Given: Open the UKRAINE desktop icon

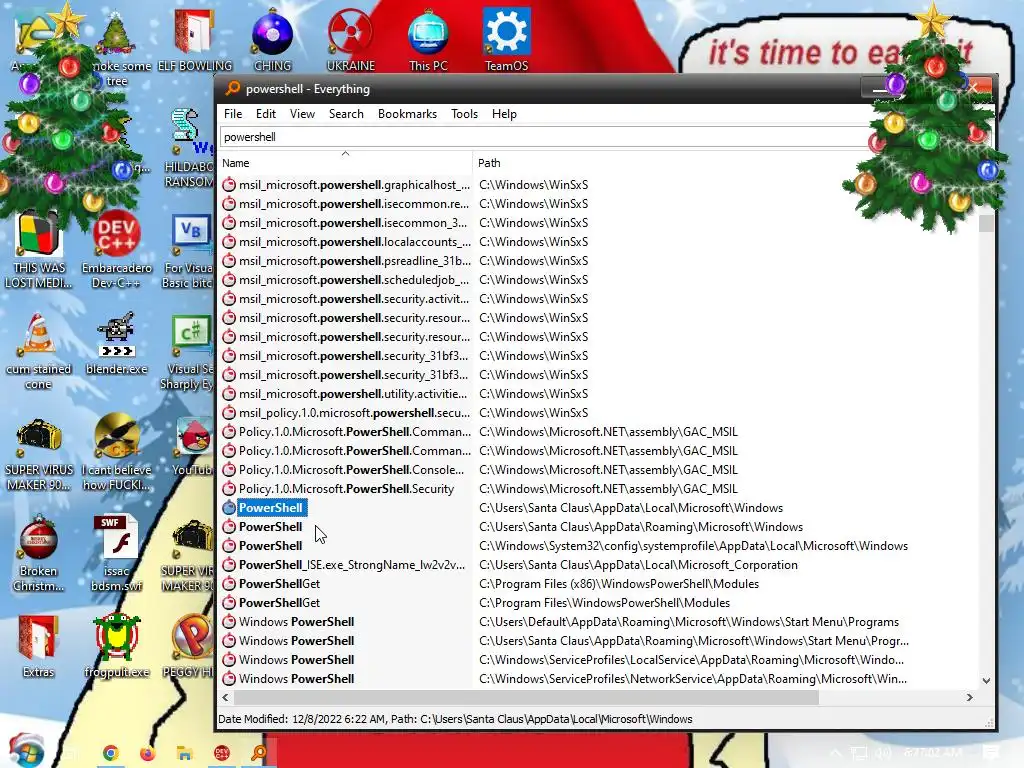Looking at the screenshot, I should tap(351, 39).
